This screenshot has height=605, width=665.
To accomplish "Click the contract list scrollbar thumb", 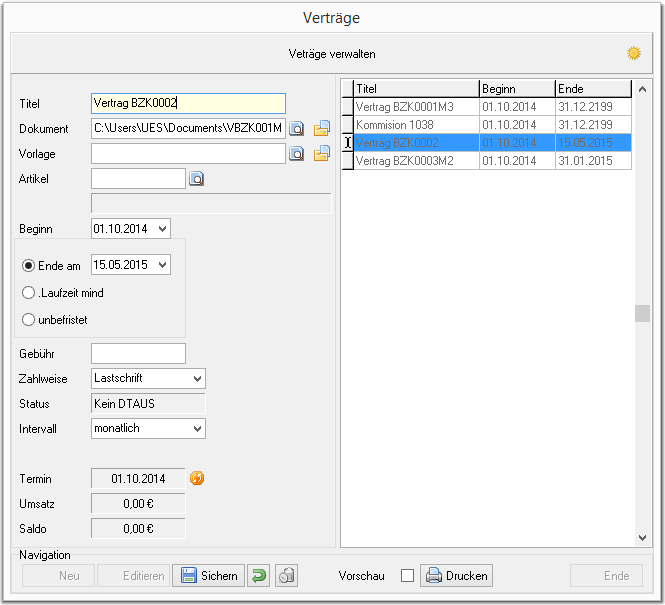I will [x=642, y=314].
